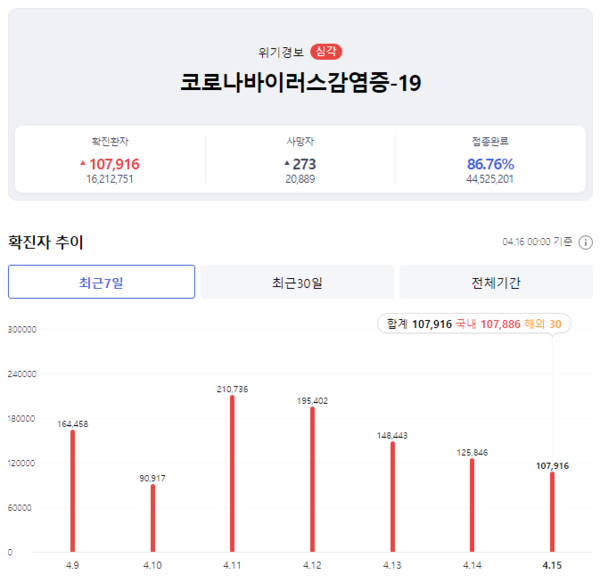Click the 위기경보 label

click(x=281, y=52)
